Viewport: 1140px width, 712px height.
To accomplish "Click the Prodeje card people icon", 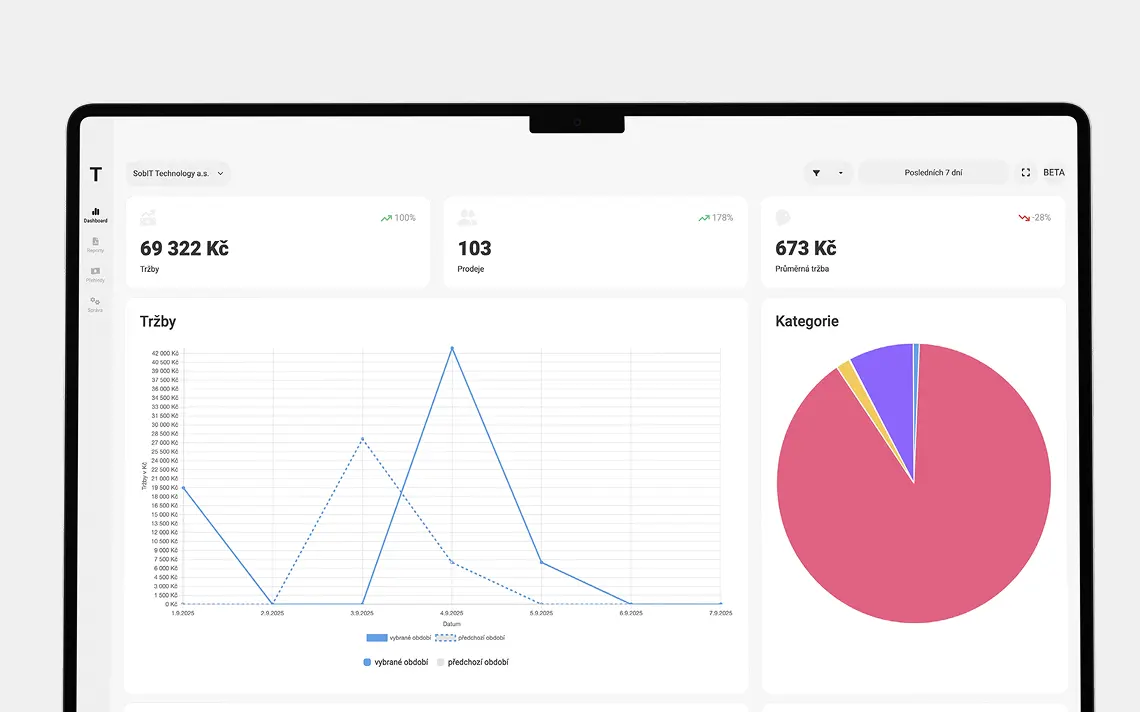I will [x=467, y=218].
